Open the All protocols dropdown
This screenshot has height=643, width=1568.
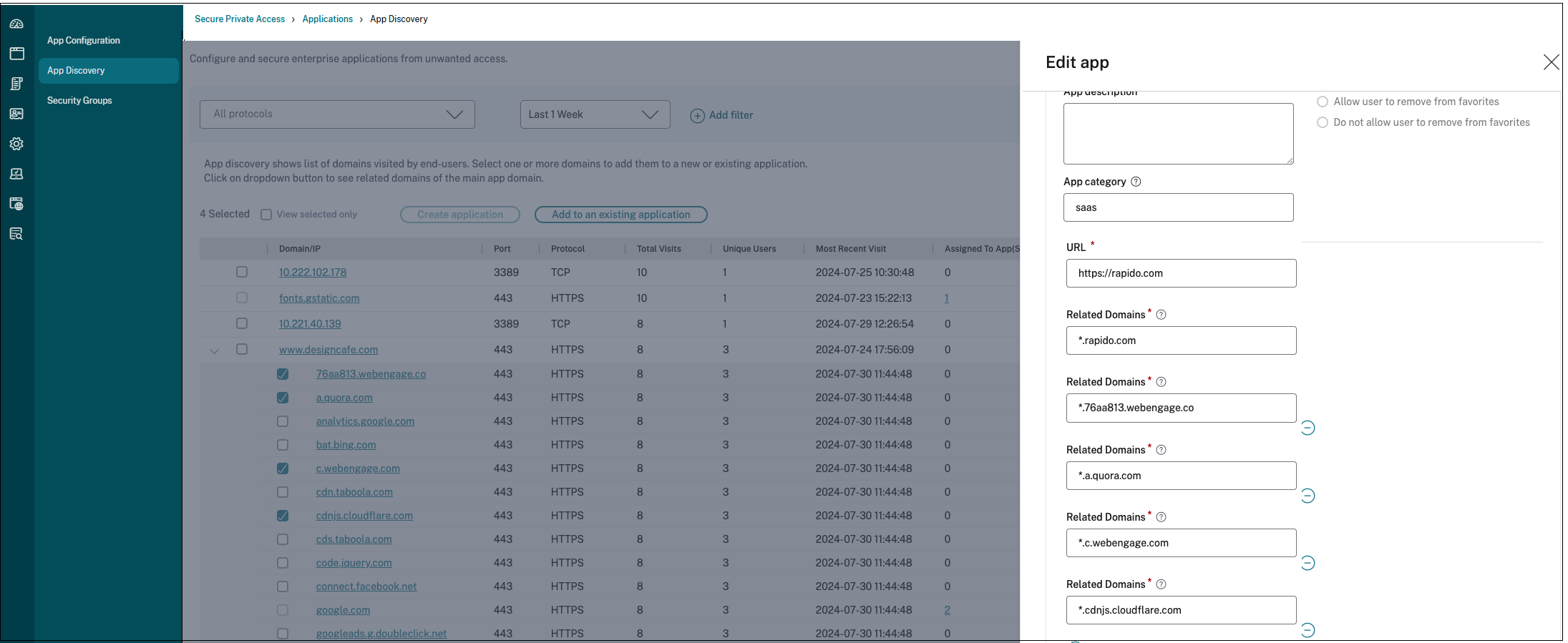[337, 114]
